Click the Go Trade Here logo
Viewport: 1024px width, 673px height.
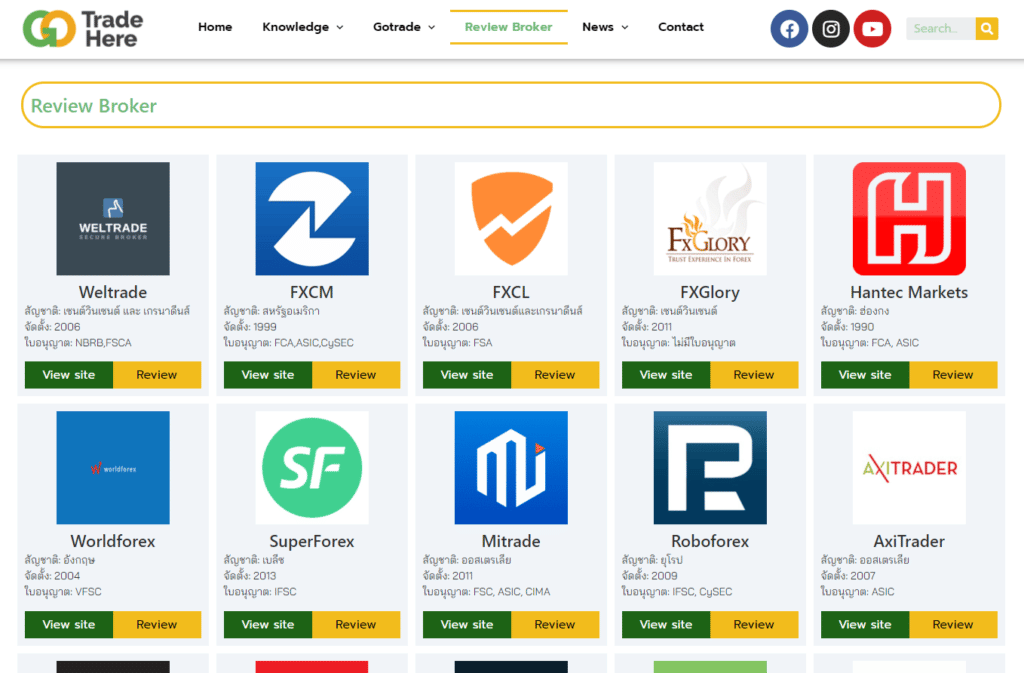83,29
